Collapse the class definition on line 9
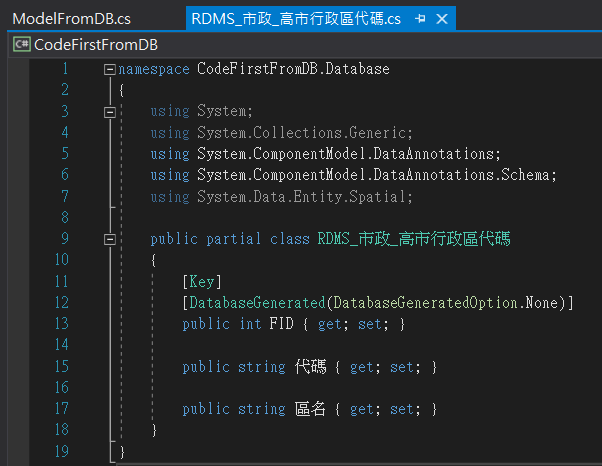This screenshot has height=466, width=602. pos(109,239)
